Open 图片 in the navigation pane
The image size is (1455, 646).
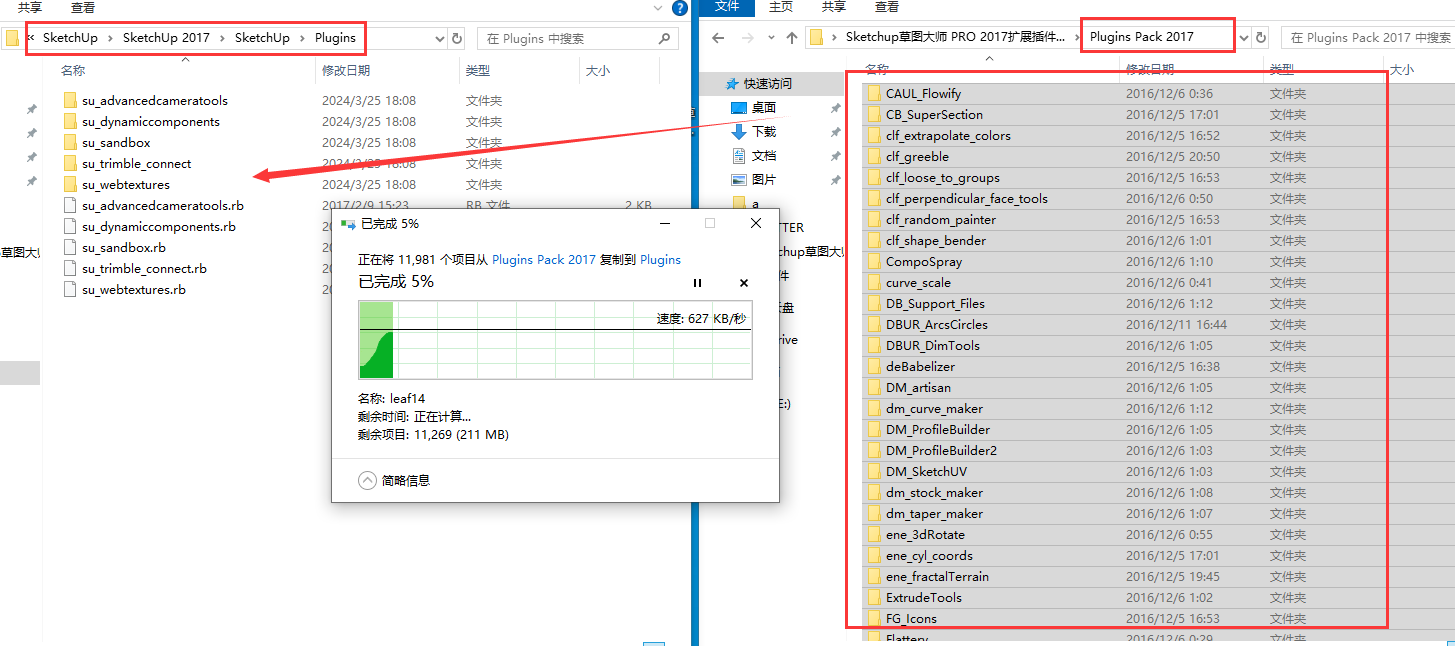pyautogui.click(x=764, y=180)
